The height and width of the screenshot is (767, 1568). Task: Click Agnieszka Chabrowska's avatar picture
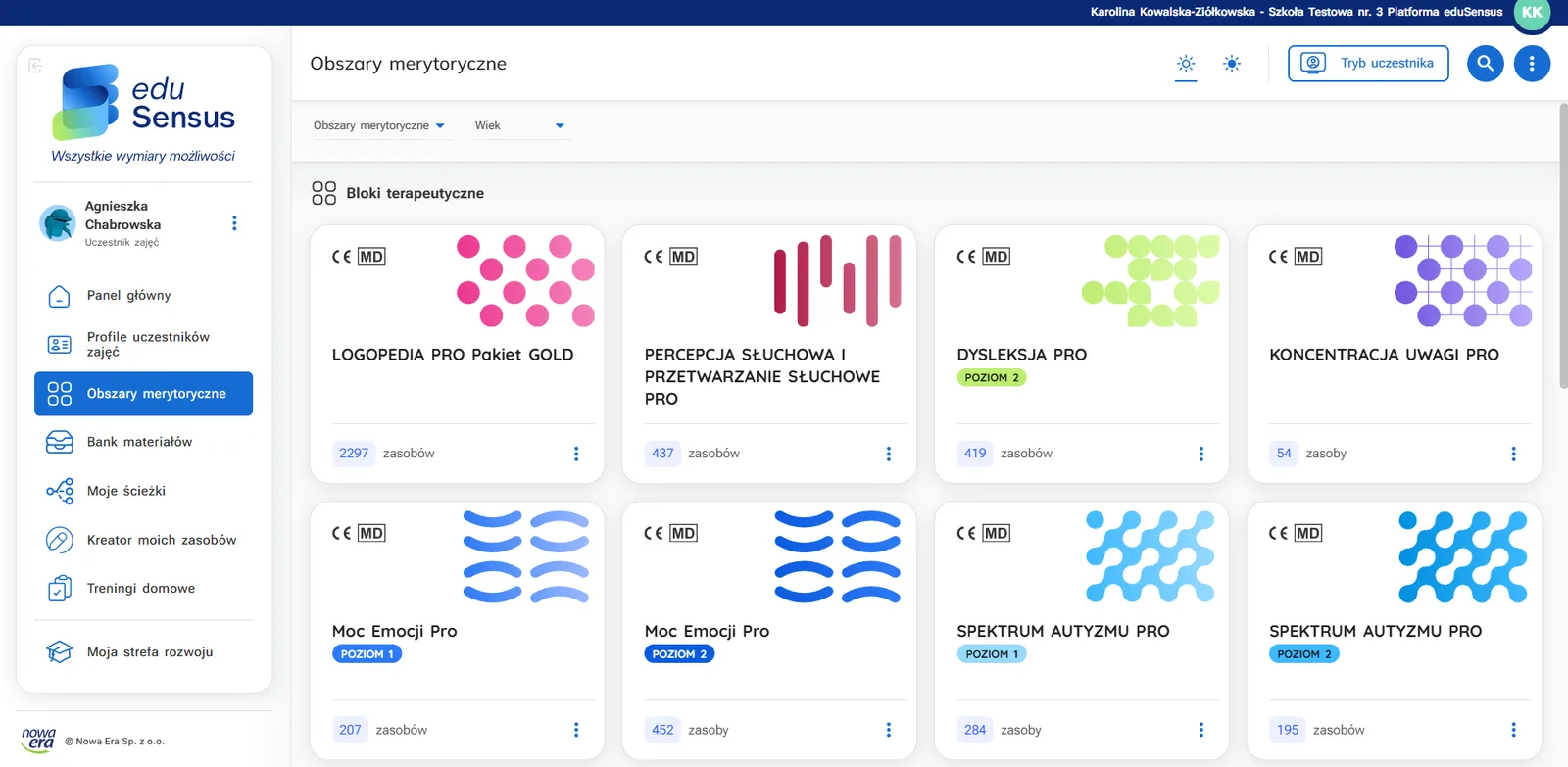coord(58,223)
